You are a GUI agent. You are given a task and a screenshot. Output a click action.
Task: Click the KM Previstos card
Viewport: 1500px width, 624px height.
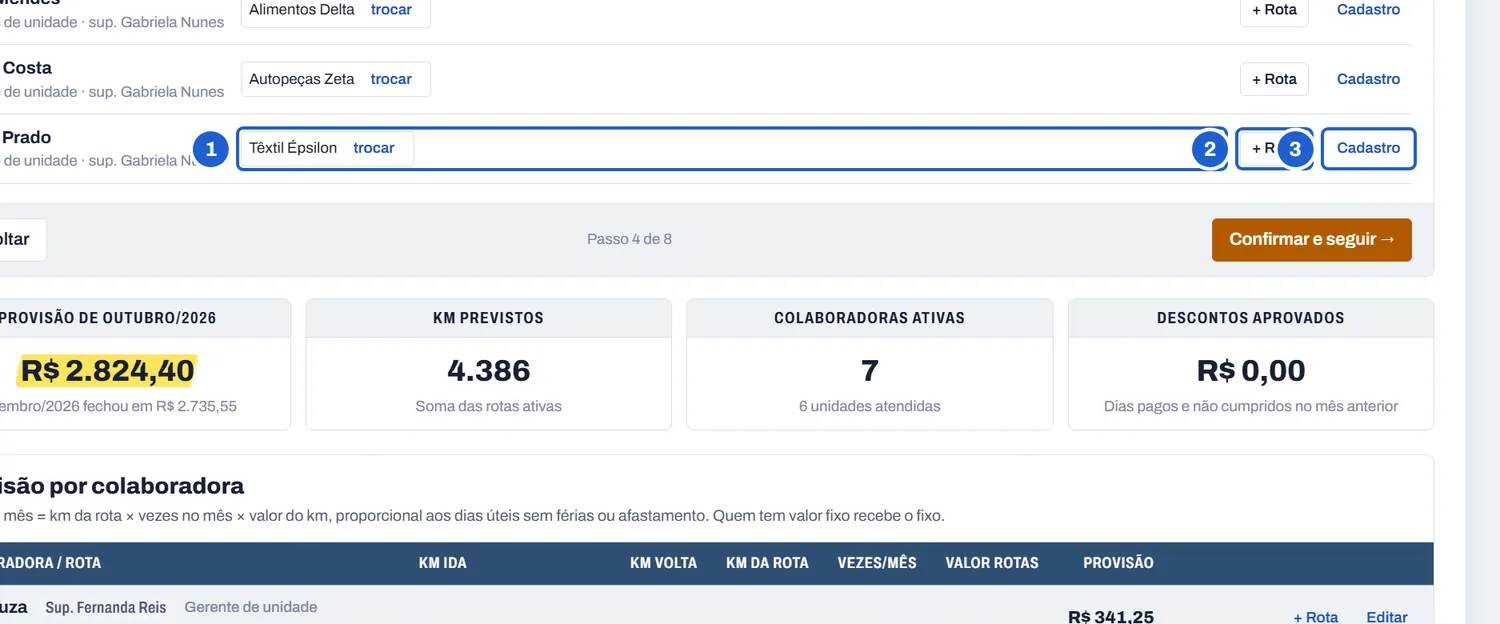(x=488, y=364)
